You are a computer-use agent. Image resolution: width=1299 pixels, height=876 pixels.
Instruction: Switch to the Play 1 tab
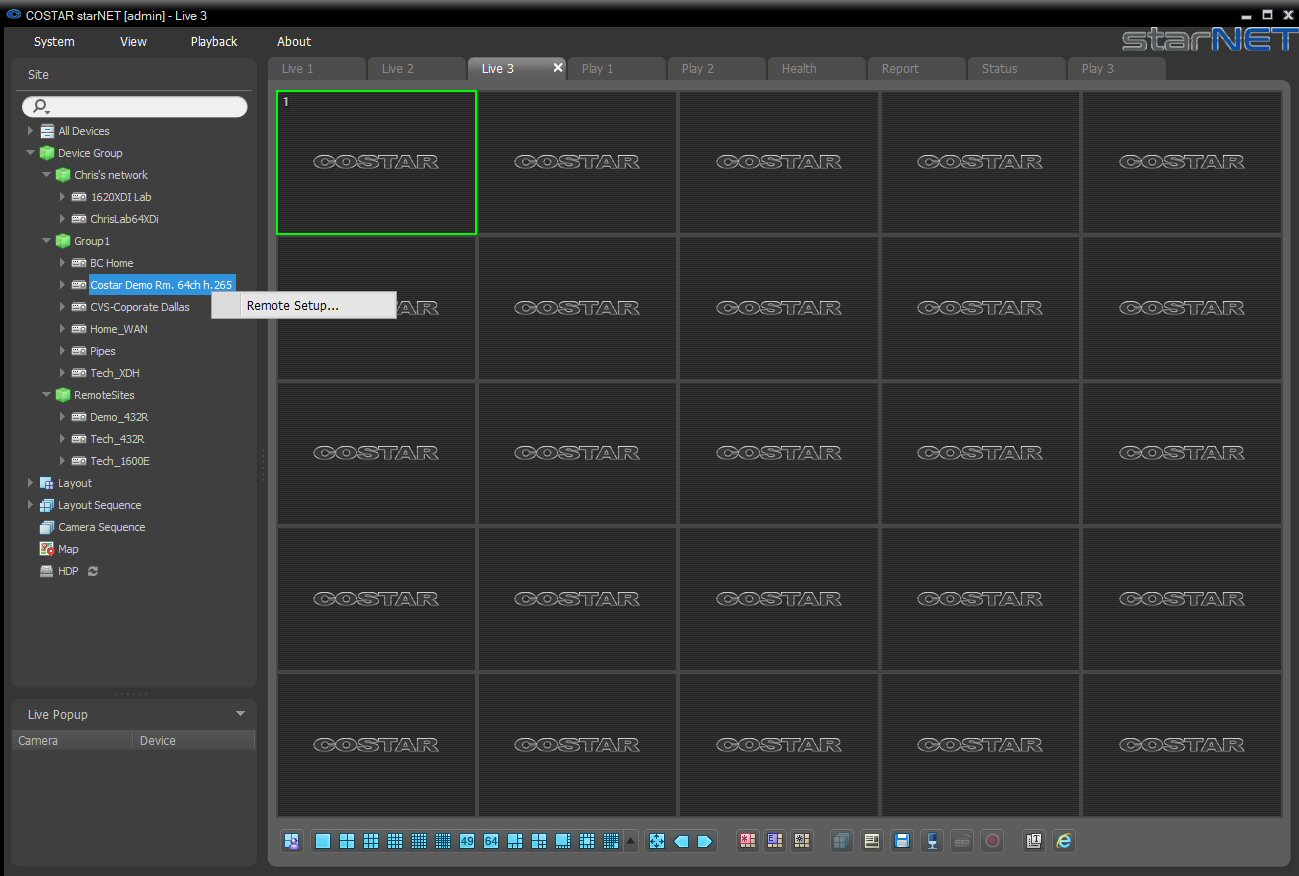tap(616, 69)
